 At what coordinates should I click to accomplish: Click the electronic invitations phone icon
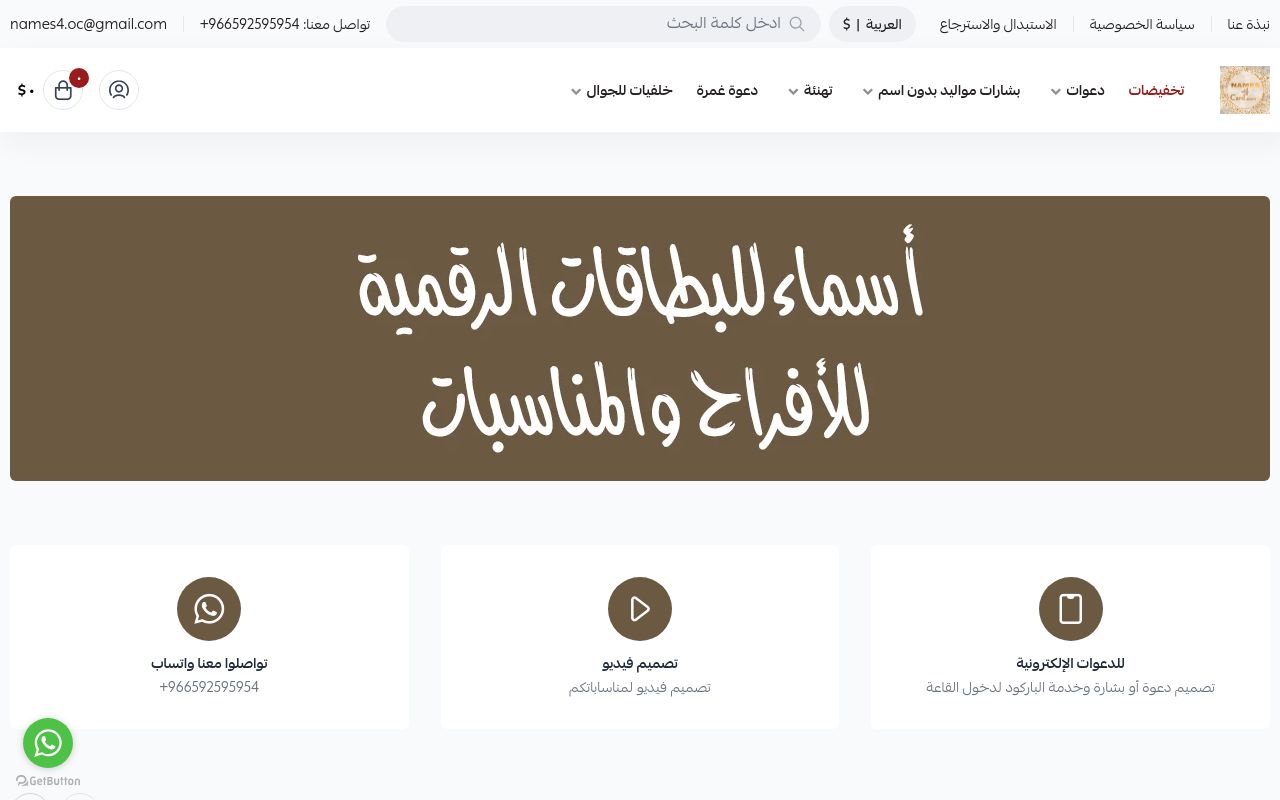1071,609
